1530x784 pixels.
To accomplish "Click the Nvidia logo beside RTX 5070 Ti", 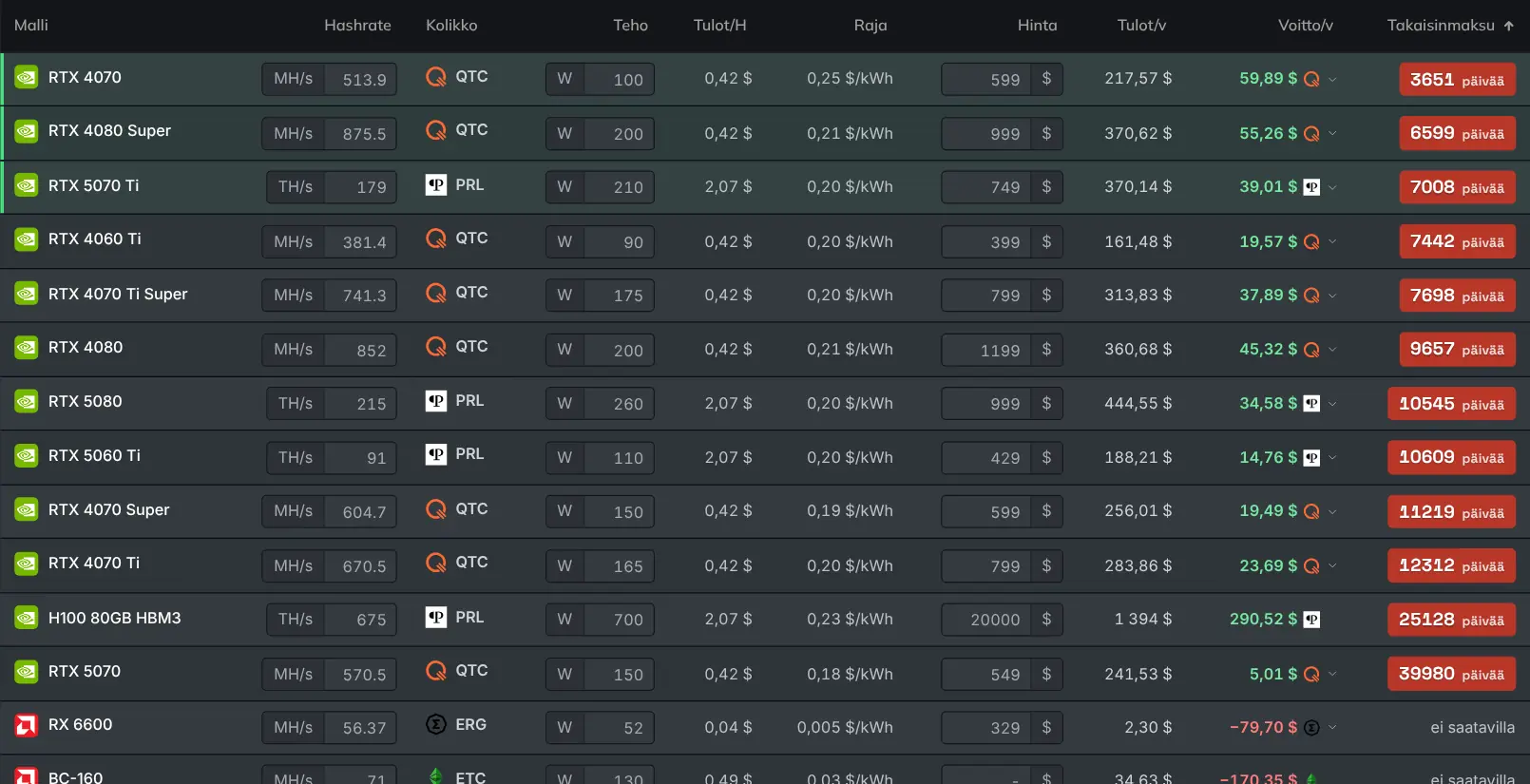I will 27,186.
